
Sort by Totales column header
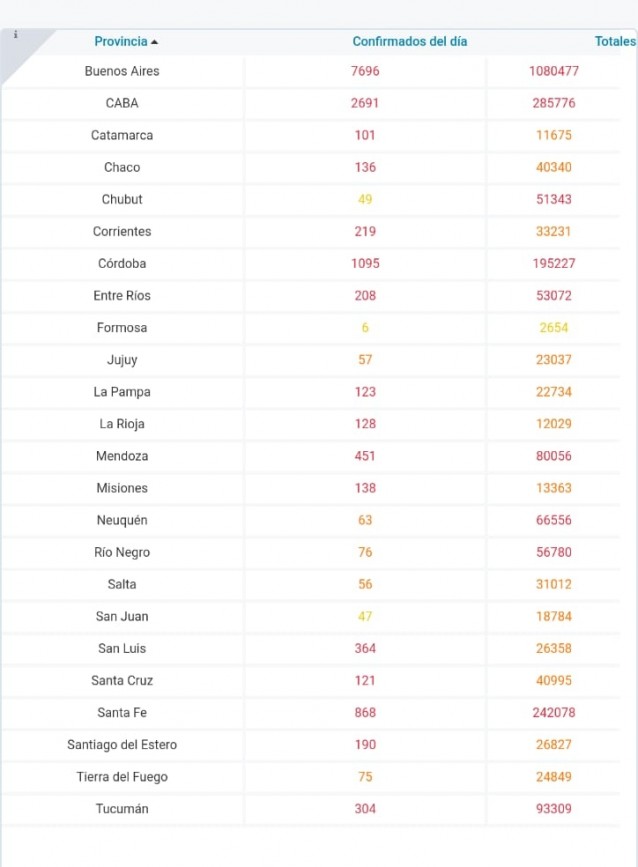[614, 41]
